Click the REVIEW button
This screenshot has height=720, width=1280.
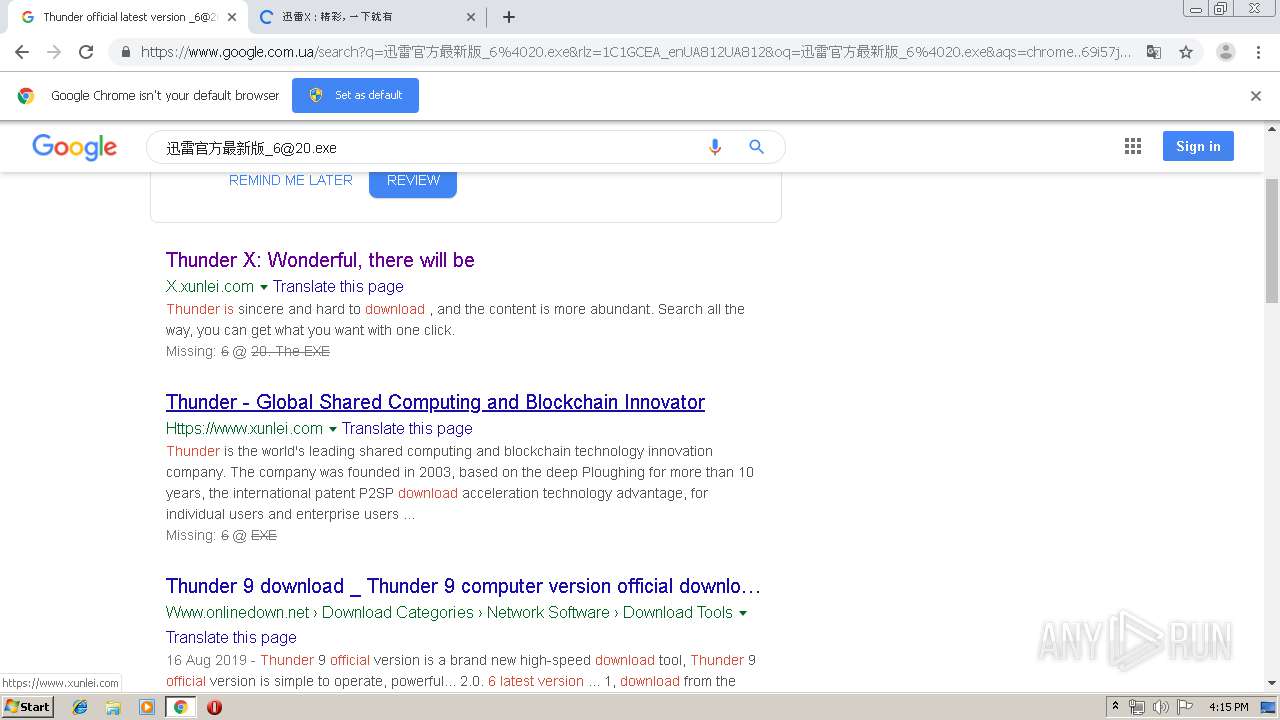tap(413, 181)
